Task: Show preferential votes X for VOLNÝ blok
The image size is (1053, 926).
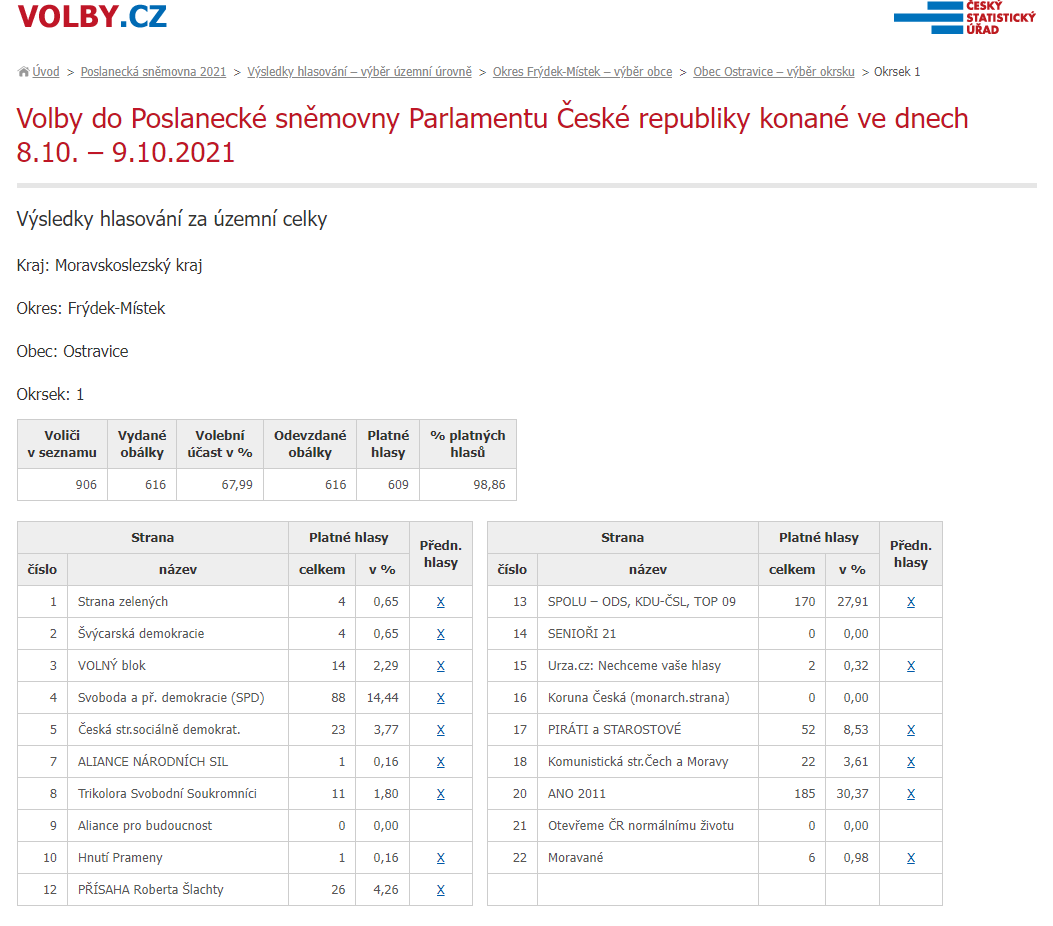Action: (440, 666)
